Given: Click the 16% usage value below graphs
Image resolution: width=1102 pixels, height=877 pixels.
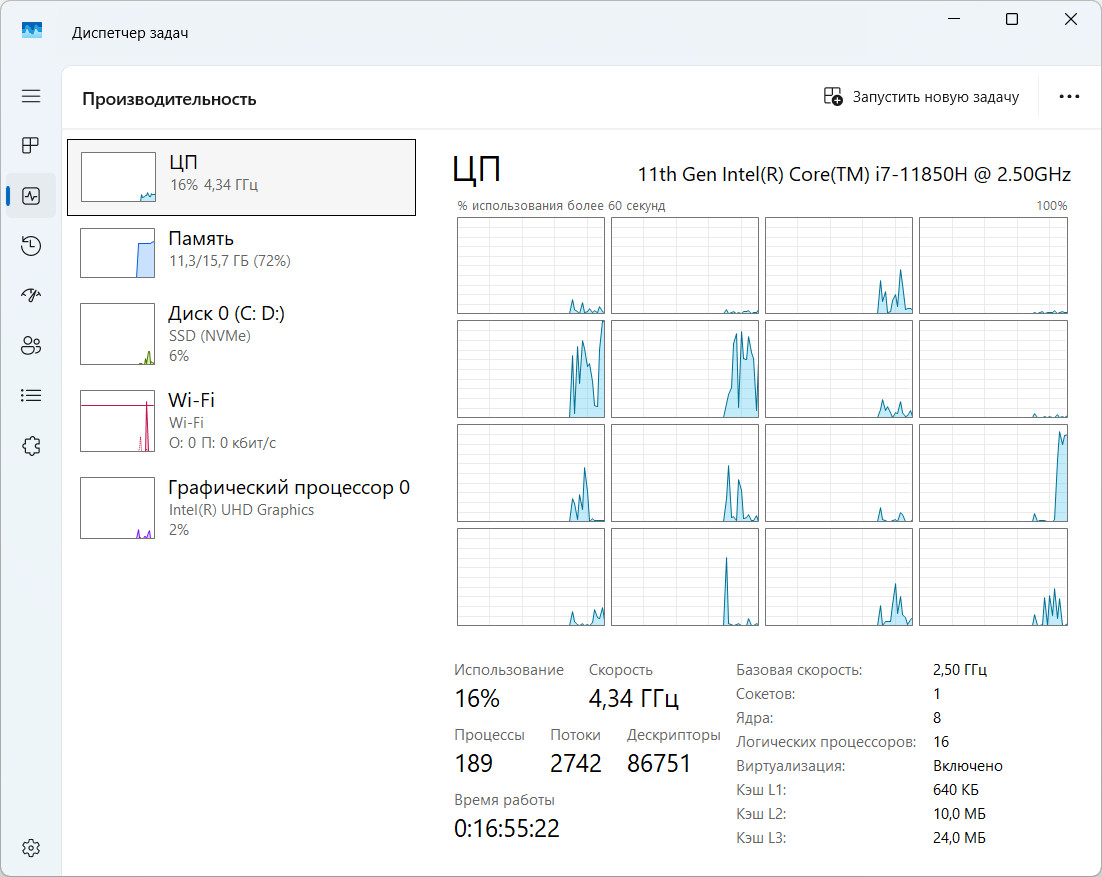Looking at the screenshot, I should [x=477, y=699].
